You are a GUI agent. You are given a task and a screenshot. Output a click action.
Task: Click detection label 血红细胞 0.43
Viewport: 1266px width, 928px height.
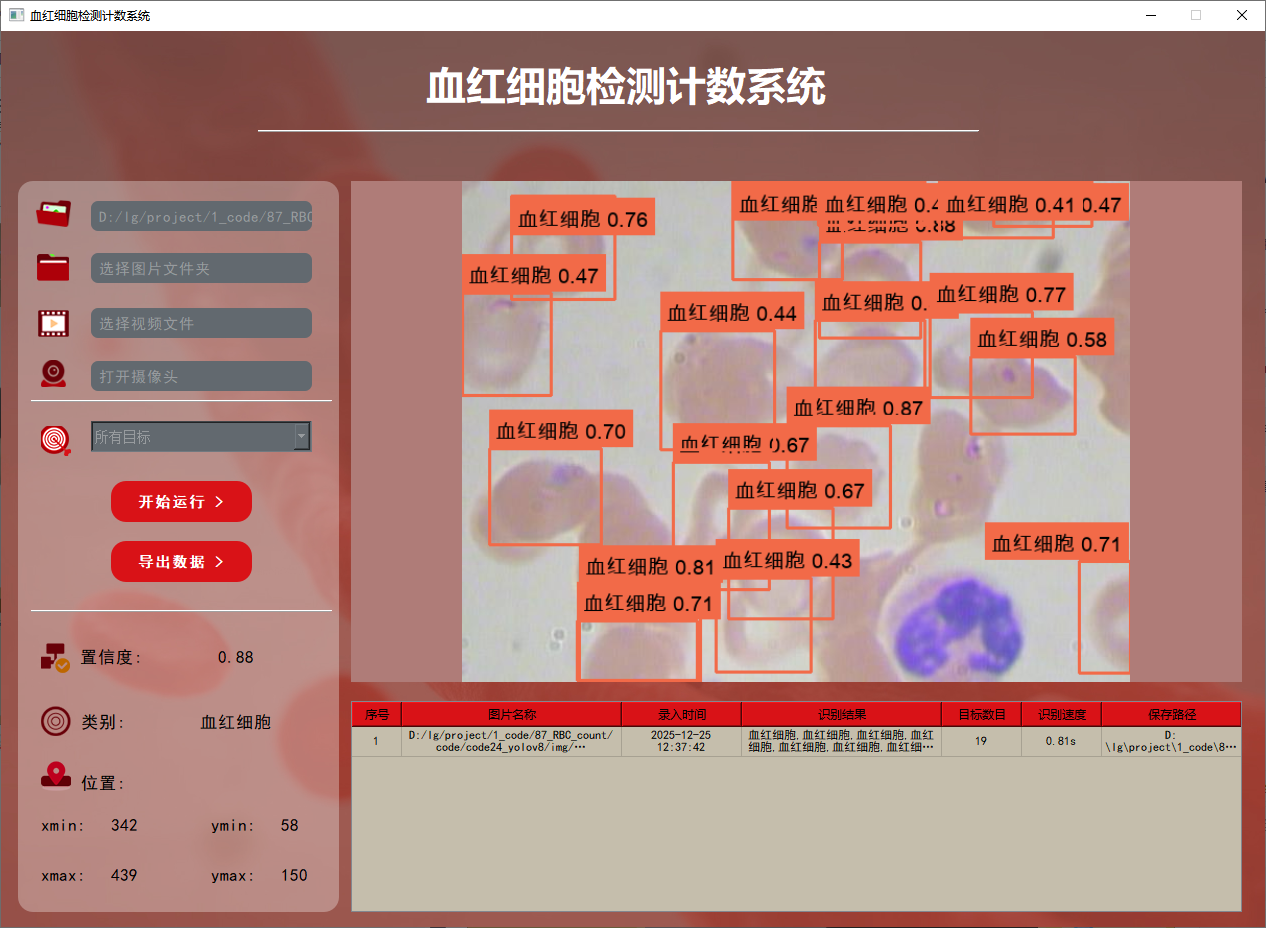788,560
